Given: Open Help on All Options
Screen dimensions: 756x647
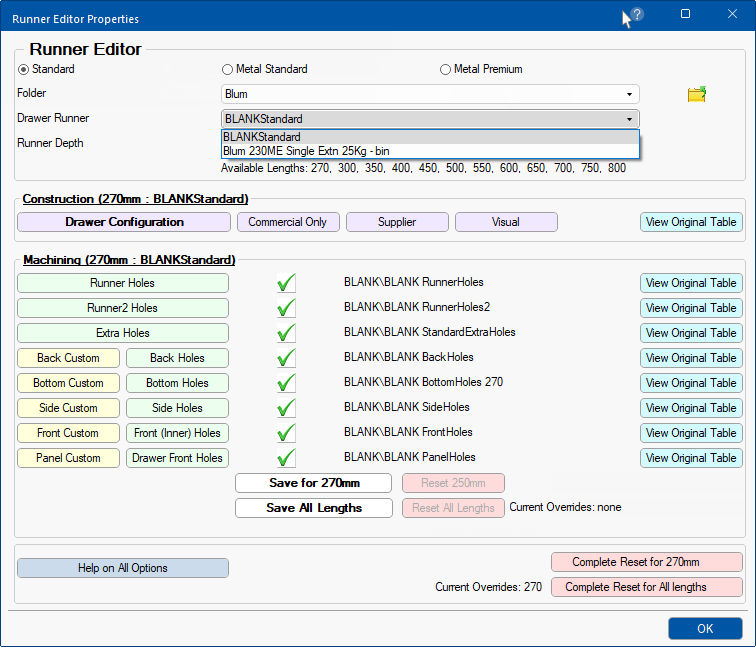Looking at the screenshot, I should tap(122, 568).
